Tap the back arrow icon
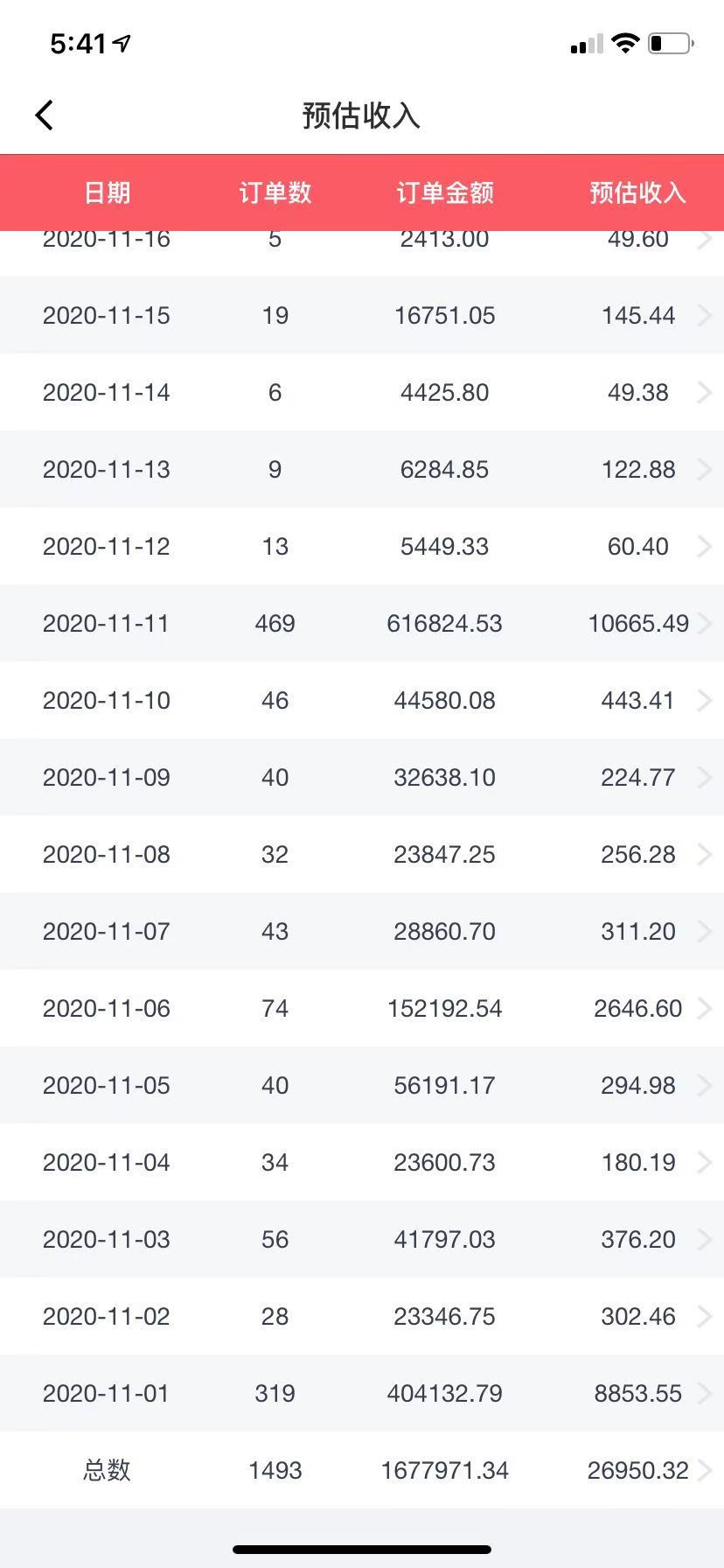This screenshot has height=1568, width=724. tap(45, 115)
